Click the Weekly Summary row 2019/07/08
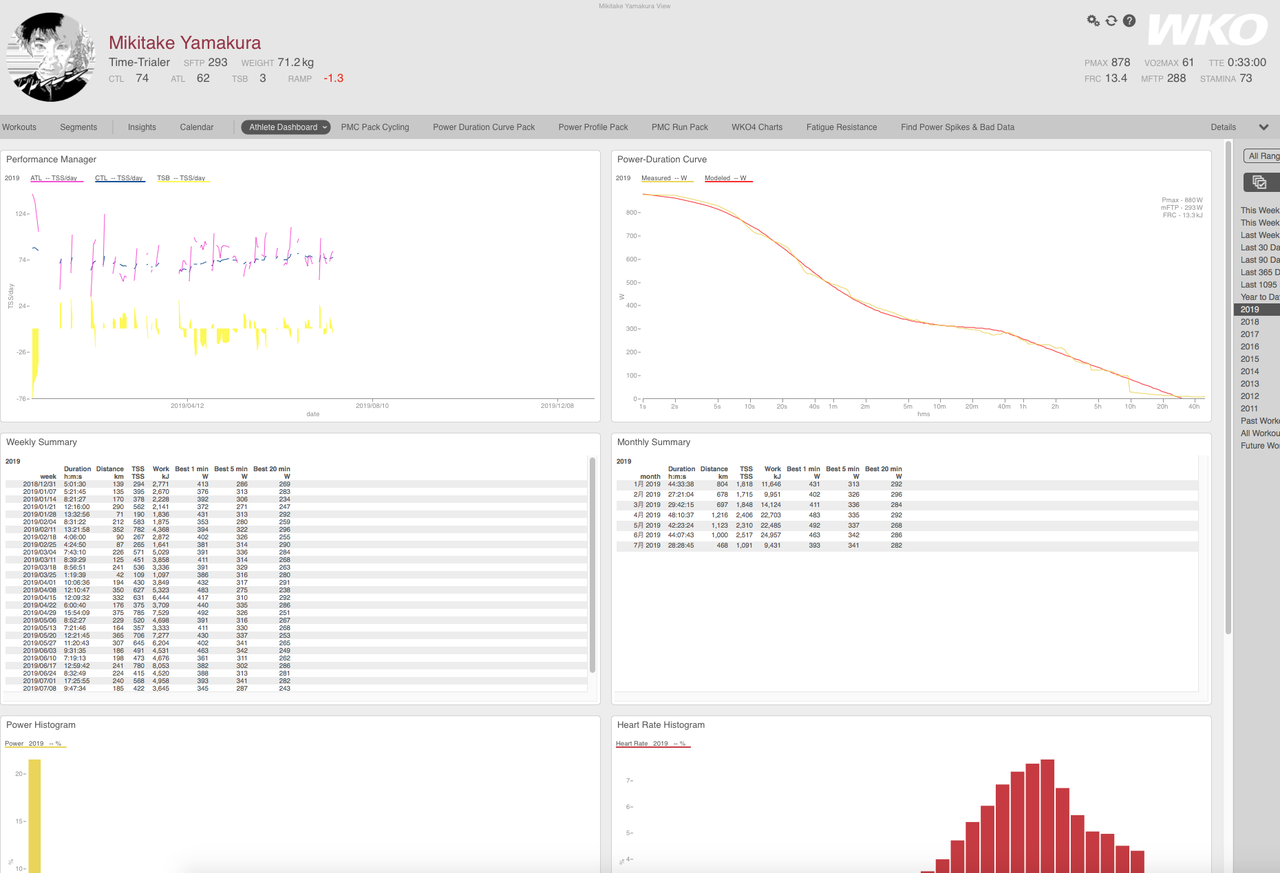1280x873 pixels. click(297, 688)
